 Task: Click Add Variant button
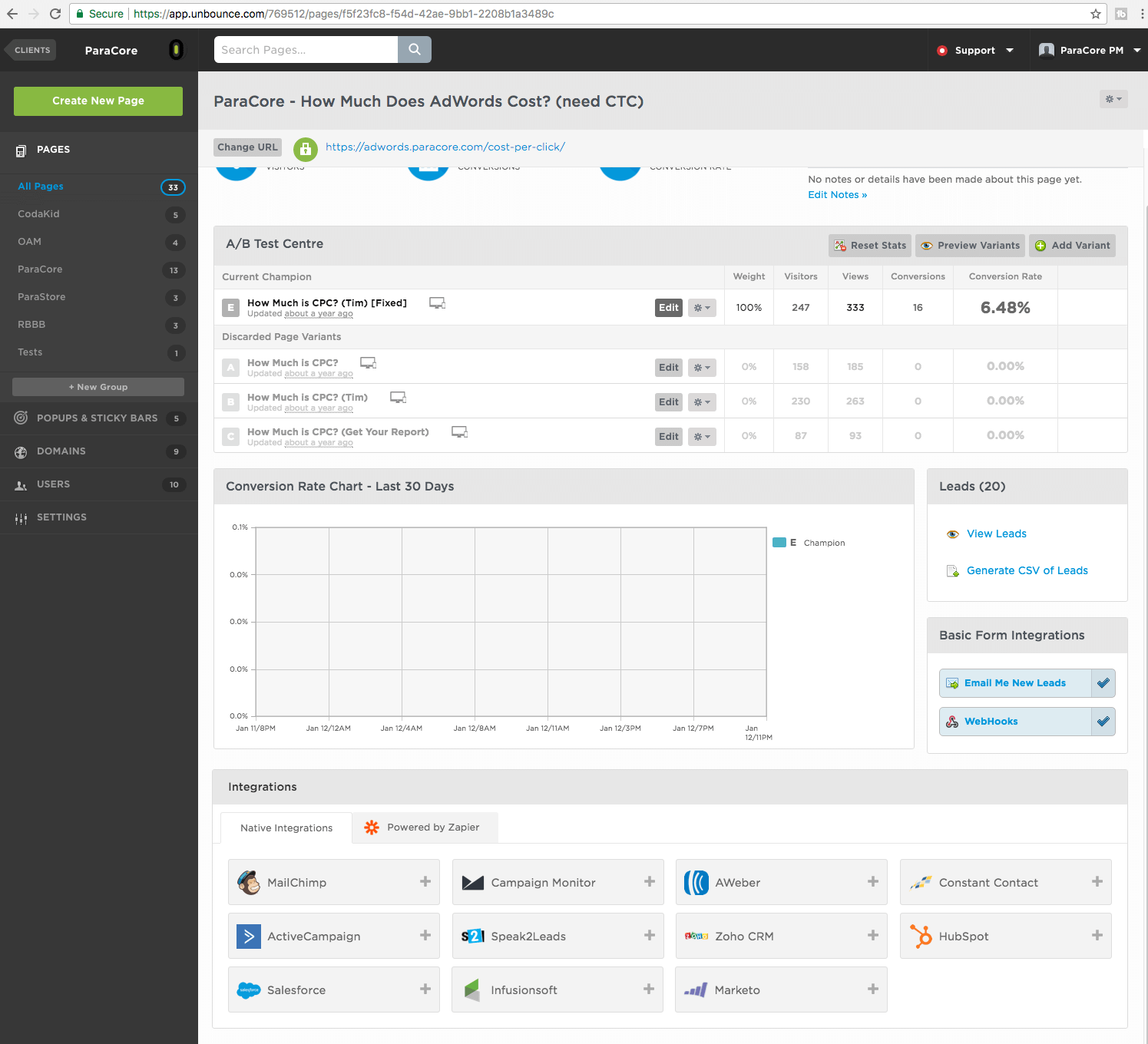click(x=1072, y=246)
